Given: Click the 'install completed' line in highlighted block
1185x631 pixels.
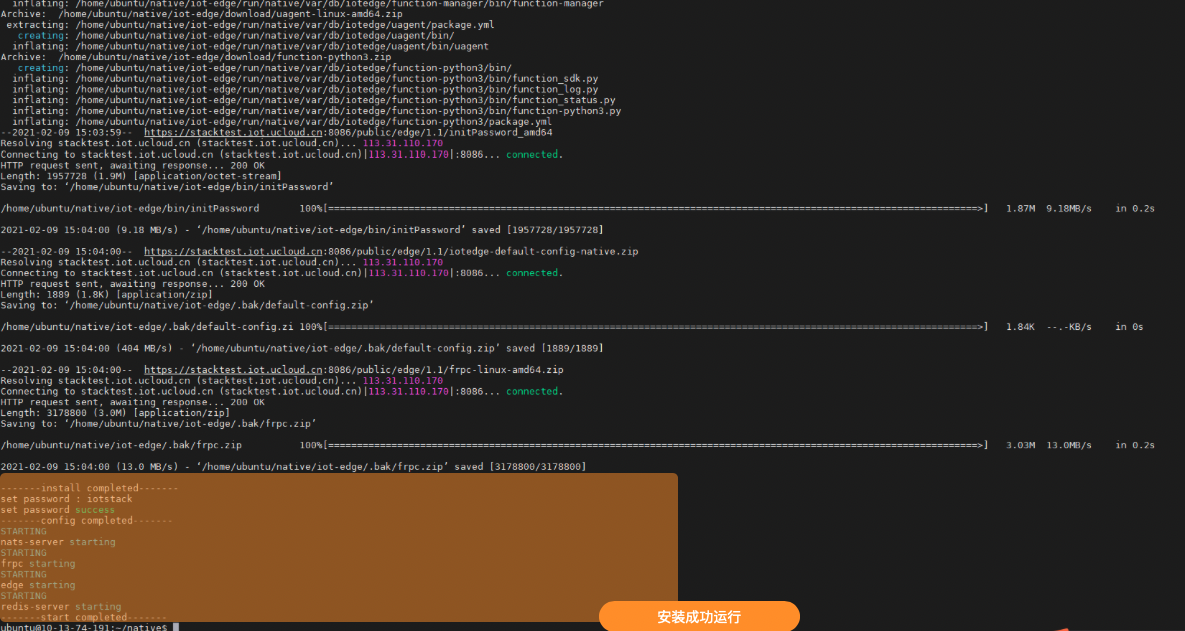Looking at the screenshot, I should click(x=90, y=488).
